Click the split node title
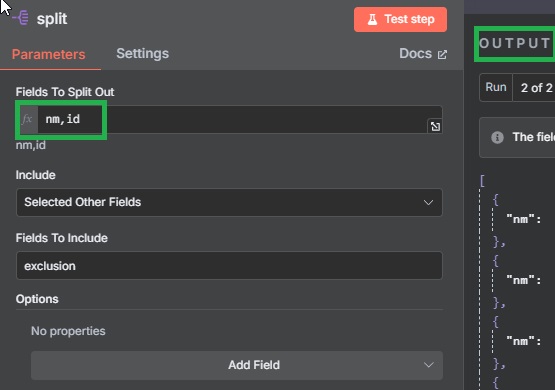 pos(52,19)
